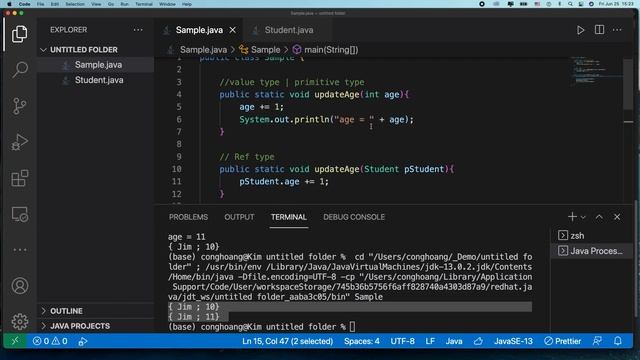The image size is (640, 360).
Task: Open the Remote Explorer view
Action: pos(19,214)
